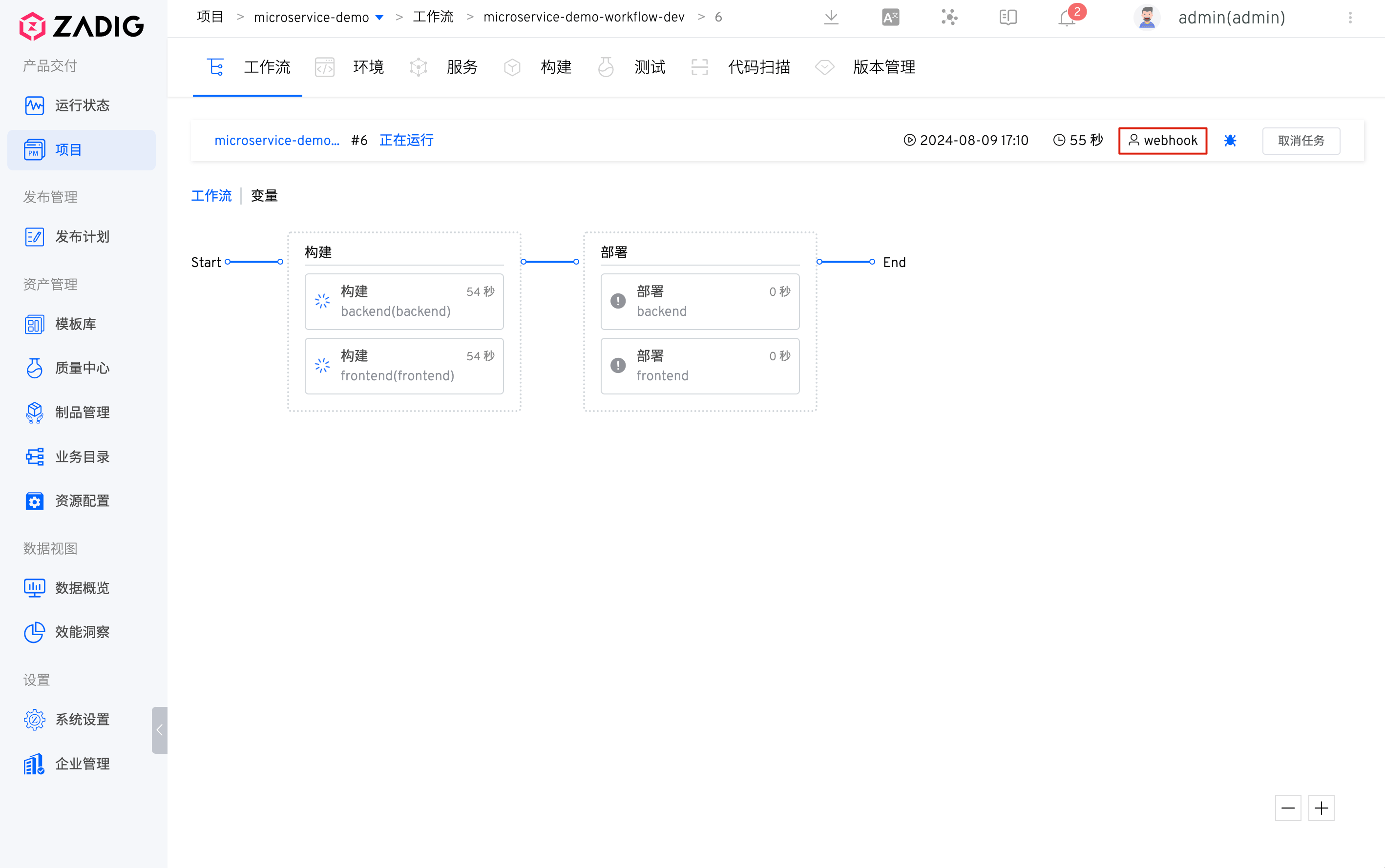
Task: Open 运行状态 in the sidebar
Action: pyautogui.click(x=82, y=105)
